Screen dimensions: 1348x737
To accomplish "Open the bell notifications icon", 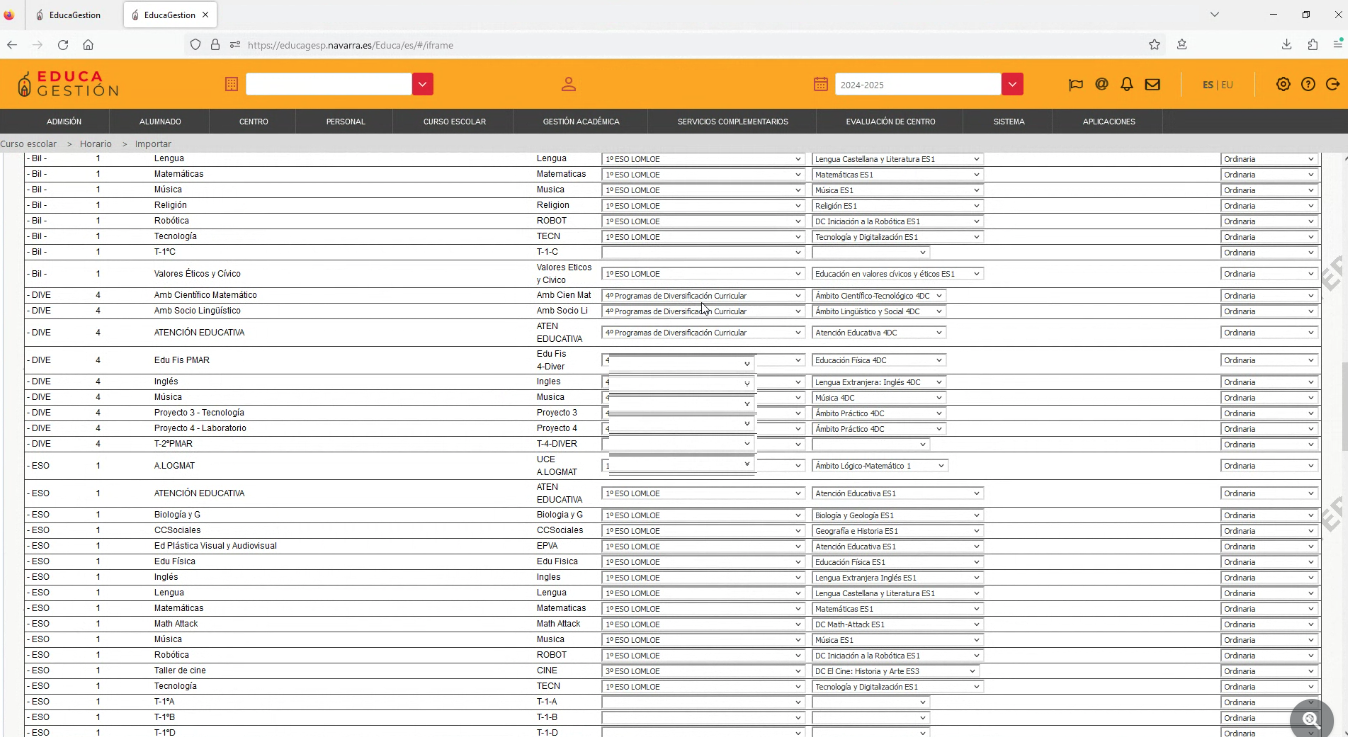I will tap(1127, 85).
